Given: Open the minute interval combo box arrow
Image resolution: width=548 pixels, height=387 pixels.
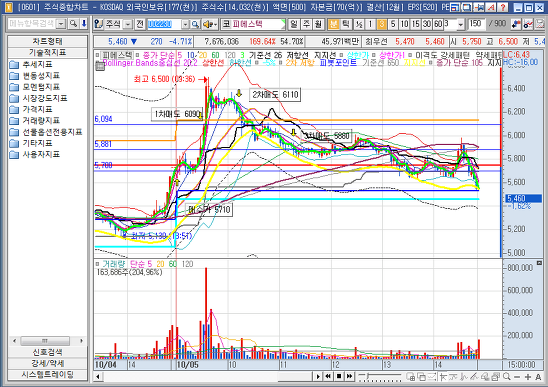Looking at the screenshot, I should tap(460, 24).
